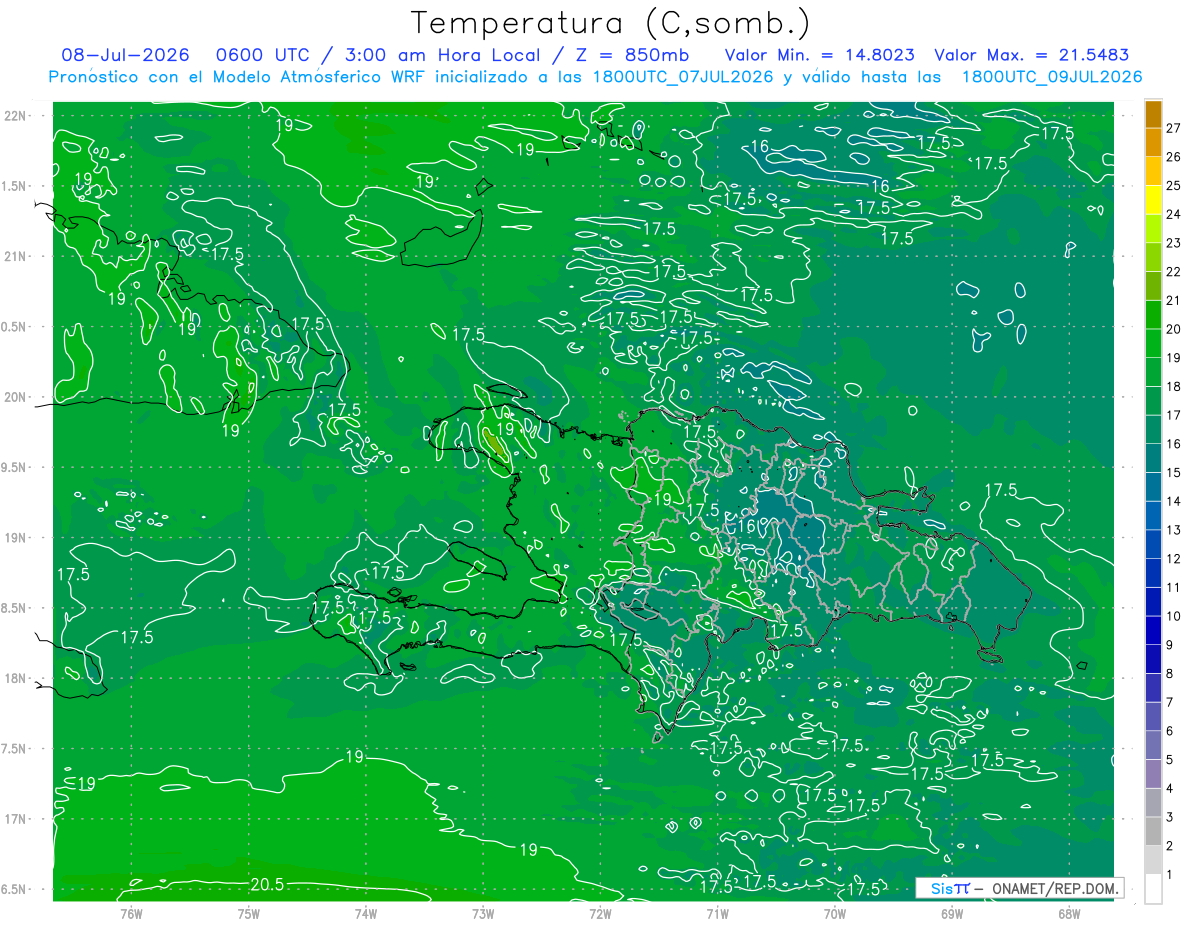Screen dimensions: 1200x927
Task: Click the "8.5N" latitude axis label
Action: pyautogui.click(x=14, y=608)
